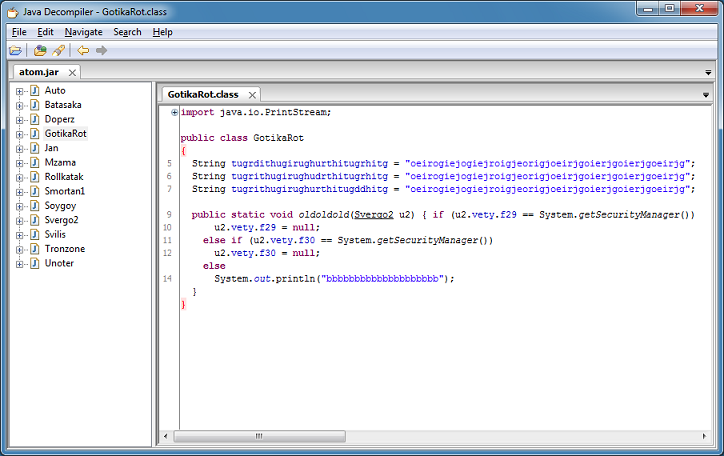Click the string "bbbbbbbbbbbbbbbbbbbb" in println
724x456 pixels.
[382, 279]
